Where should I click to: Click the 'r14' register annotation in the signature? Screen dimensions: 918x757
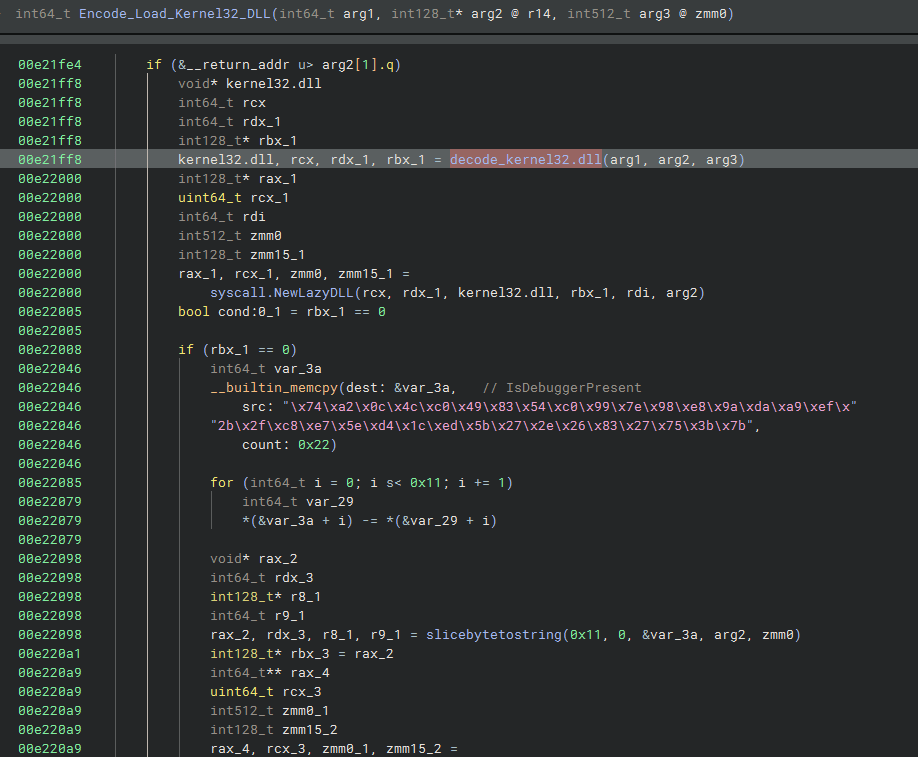tap(539, 13)
